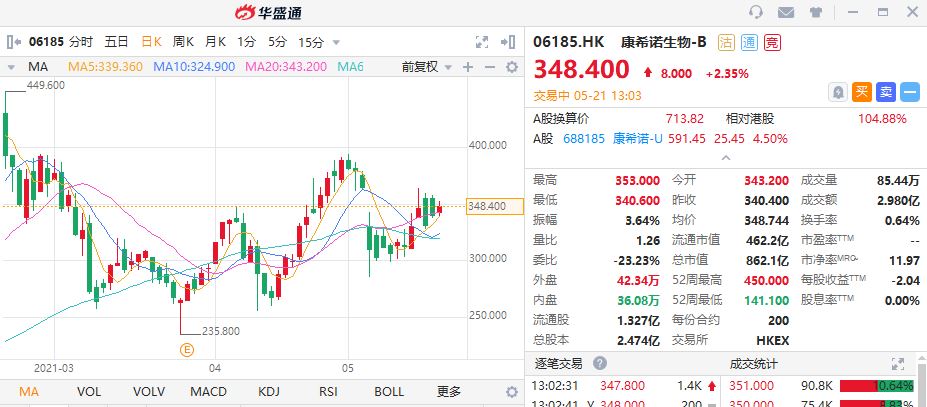Select MA indicator tab at bottom
927x407 pixels.
point(29,392)
